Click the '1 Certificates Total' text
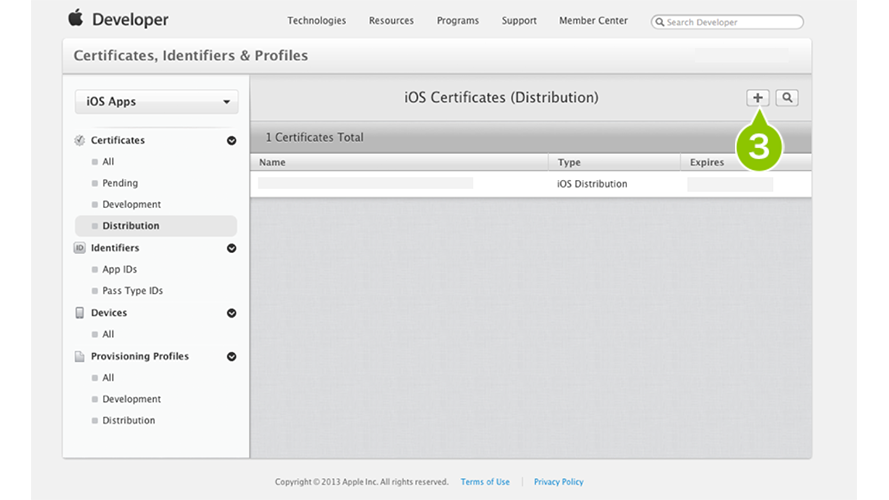Image resolution: width=889 pixels, height=500 pixels. click(315, 137)
